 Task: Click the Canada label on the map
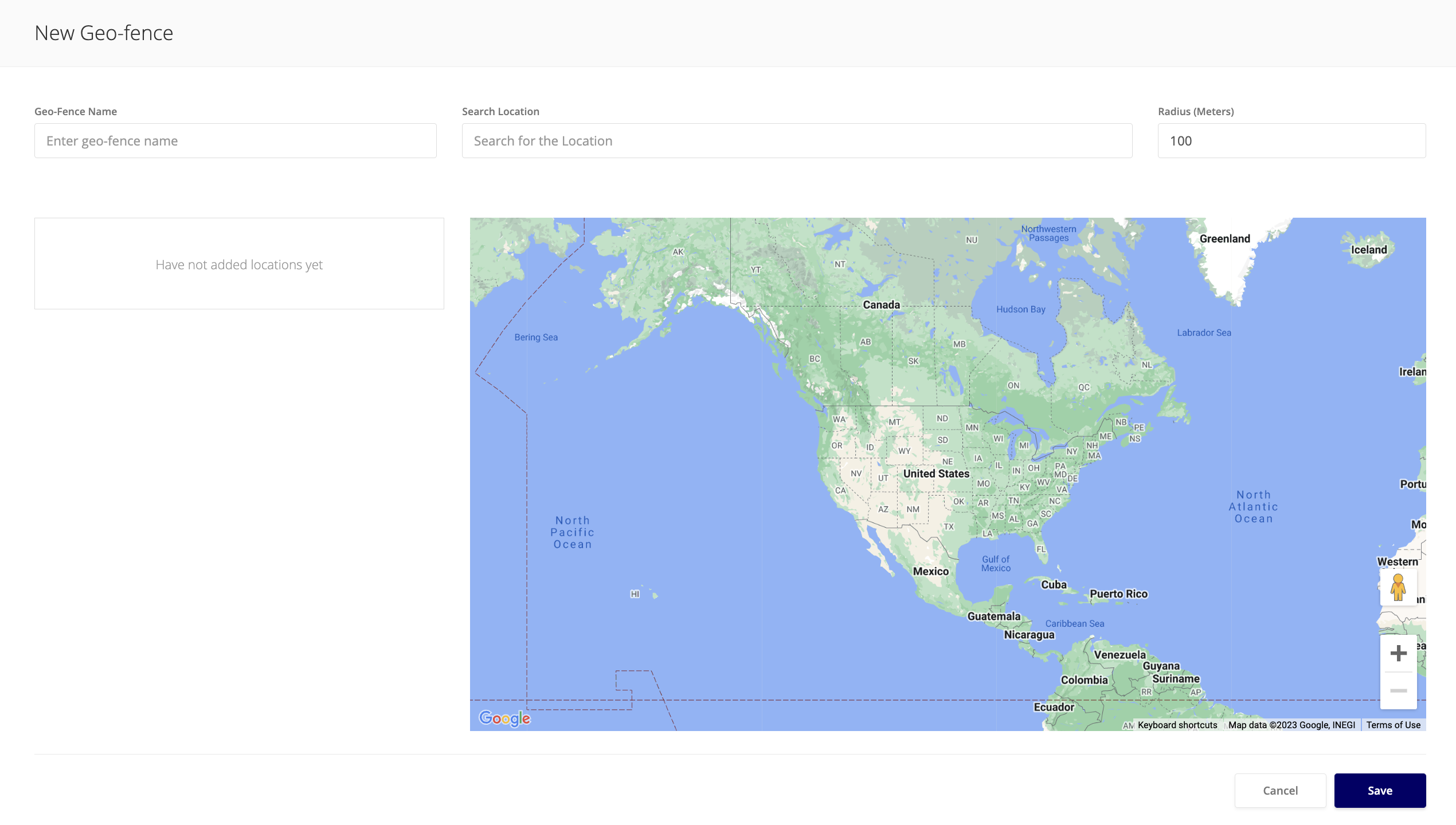click(881, 305)
